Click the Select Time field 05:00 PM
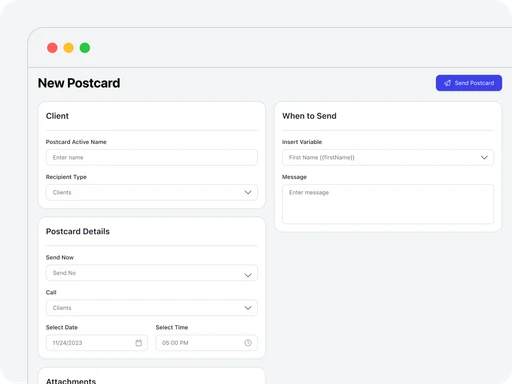The height and width of the screenshot is (384, 512). [x=207, y=343]
